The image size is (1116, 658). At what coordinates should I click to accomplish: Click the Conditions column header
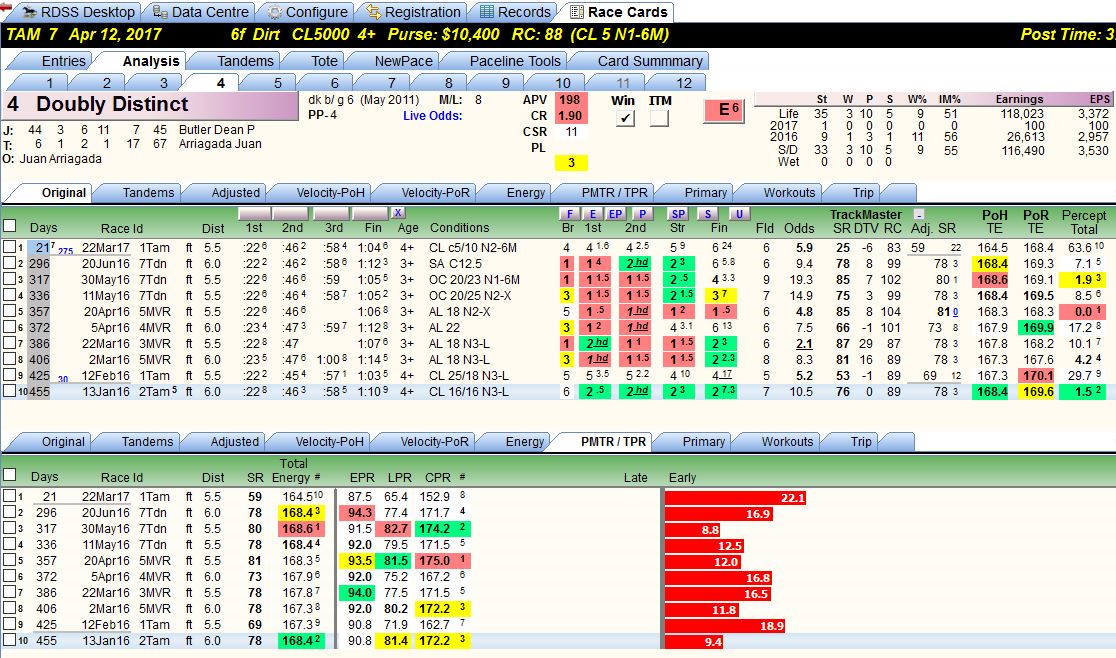[x=459, y=228]
